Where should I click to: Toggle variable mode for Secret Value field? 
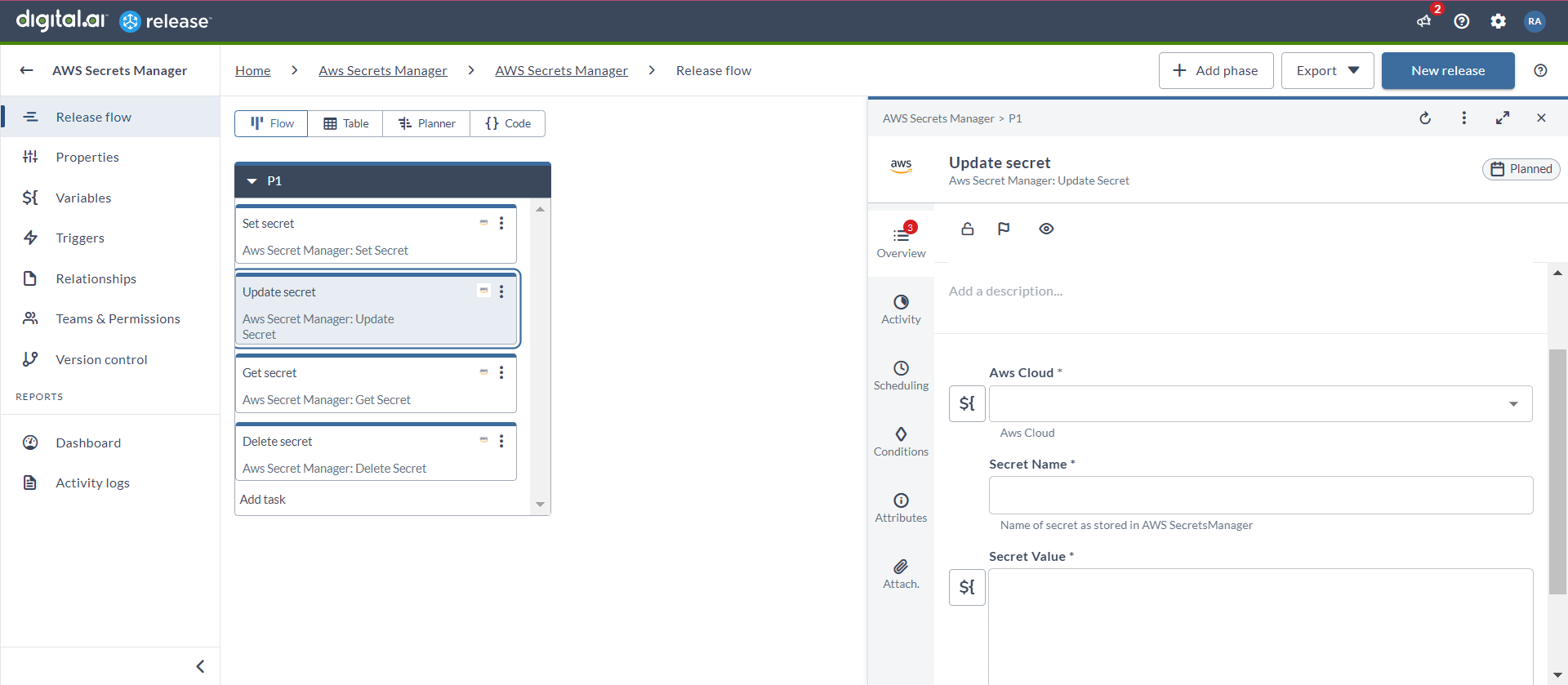pos(967,587)
